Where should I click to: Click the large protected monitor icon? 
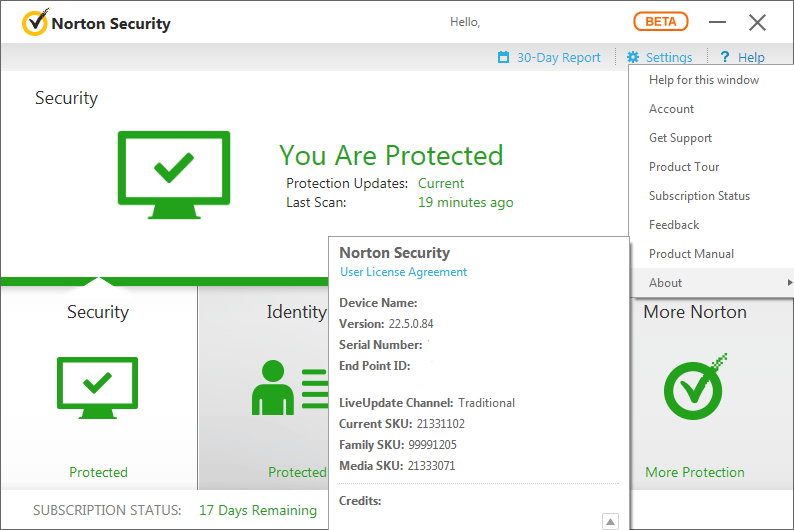pos(173,174)
